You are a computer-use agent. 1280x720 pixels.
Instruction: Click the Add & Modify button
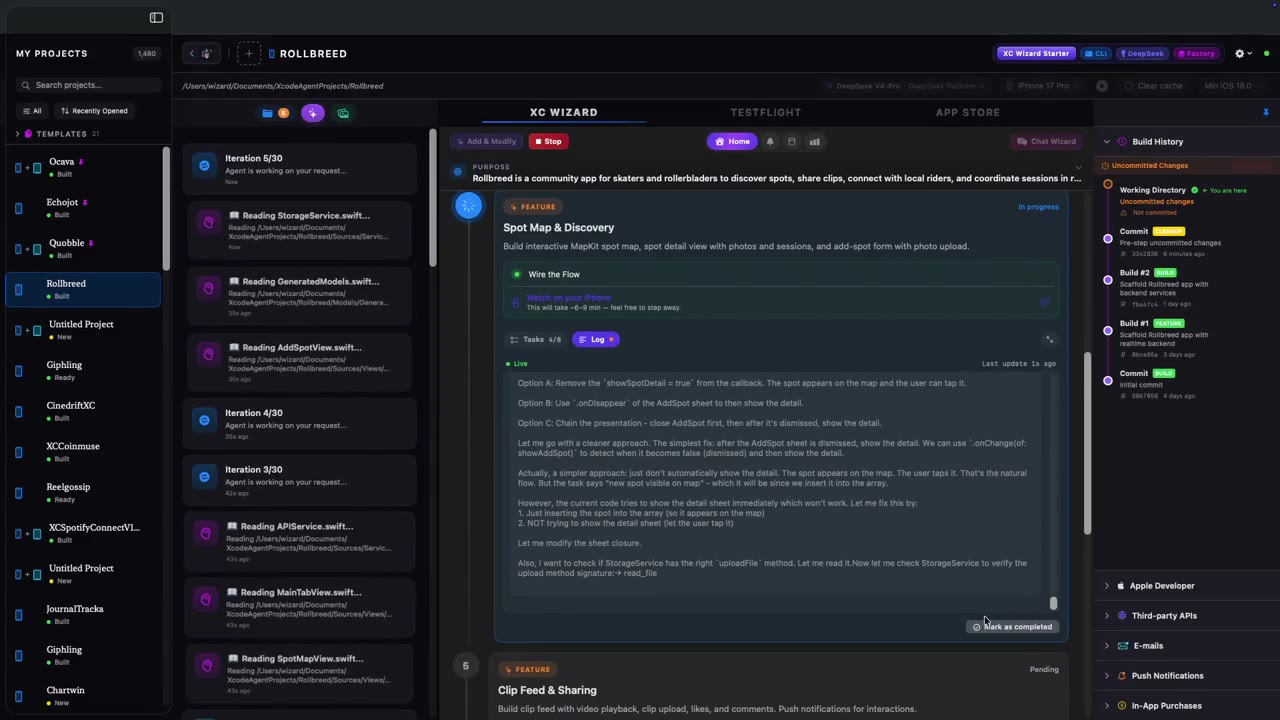point(486,141)
